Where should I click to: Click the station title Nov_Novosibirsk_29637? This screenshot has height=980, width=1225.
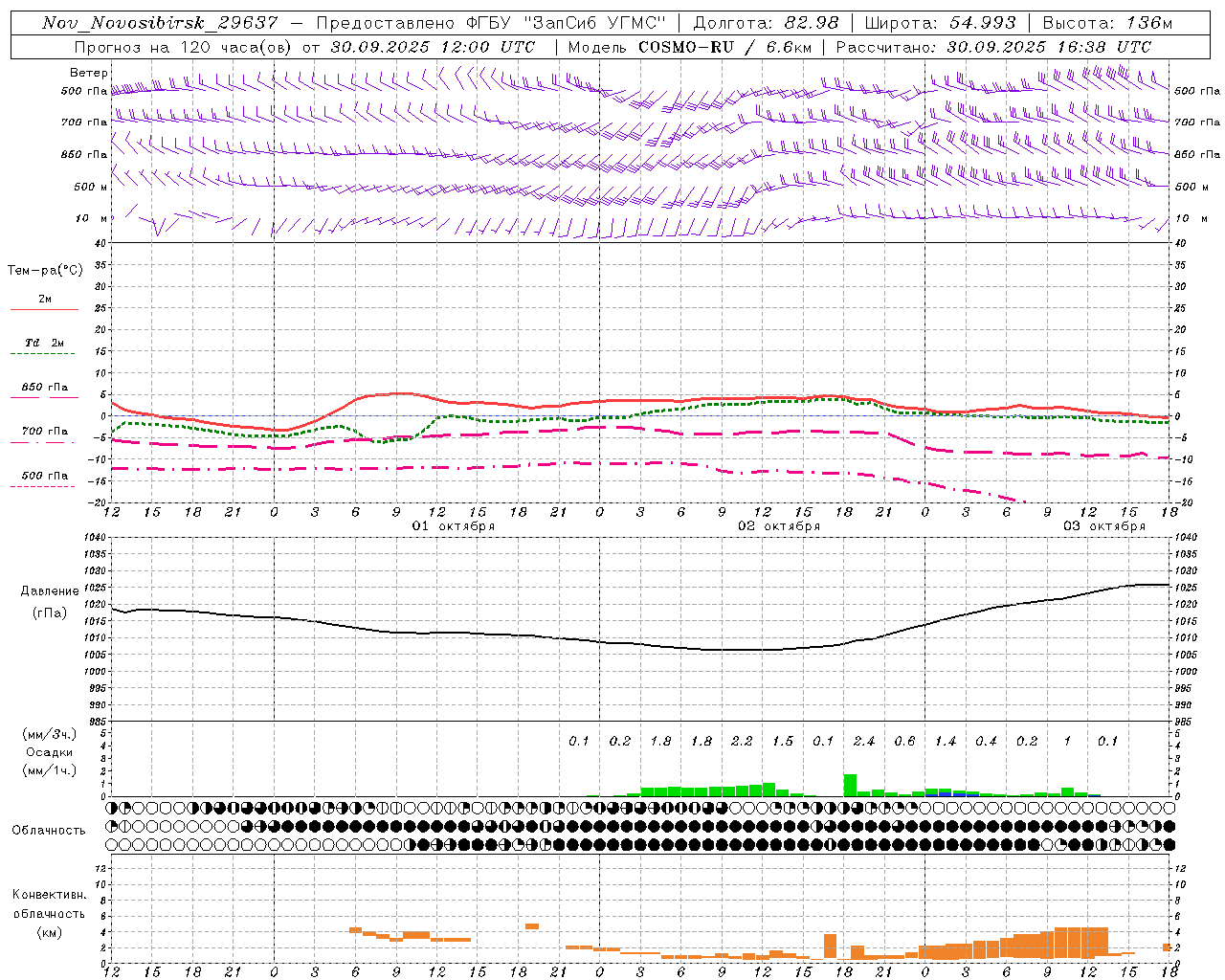[160, 23]
